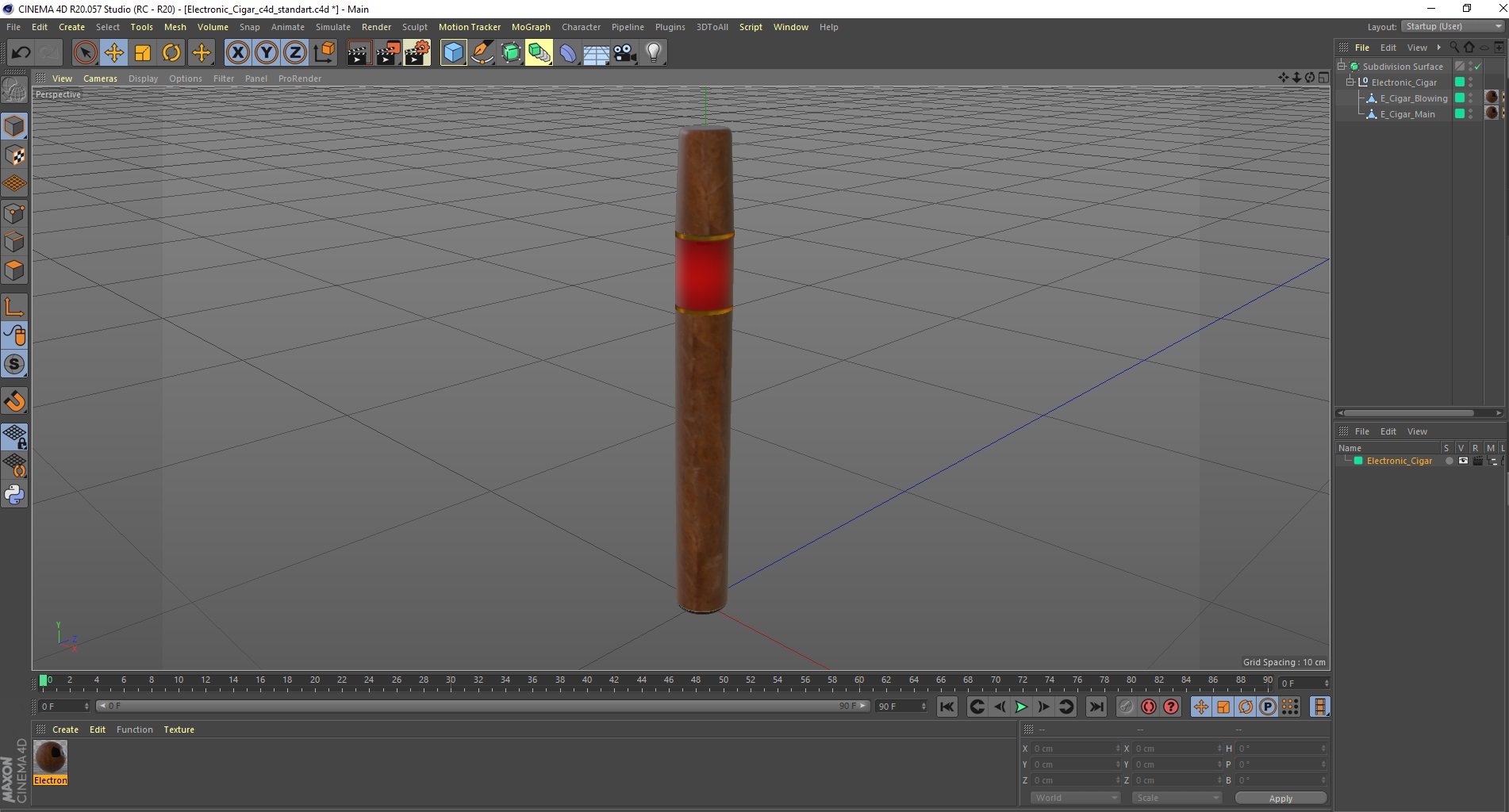
Task: Open the Mesh menu
Action: (x=175, y=27)
